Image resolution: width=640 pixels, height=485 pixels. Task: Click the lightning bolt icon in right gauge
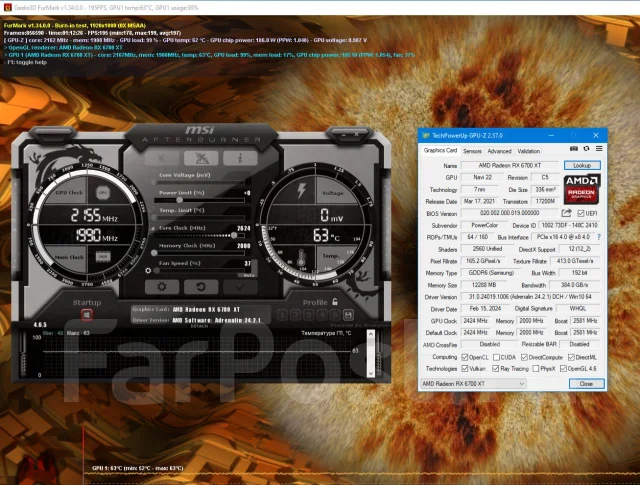tap(301, 191)
